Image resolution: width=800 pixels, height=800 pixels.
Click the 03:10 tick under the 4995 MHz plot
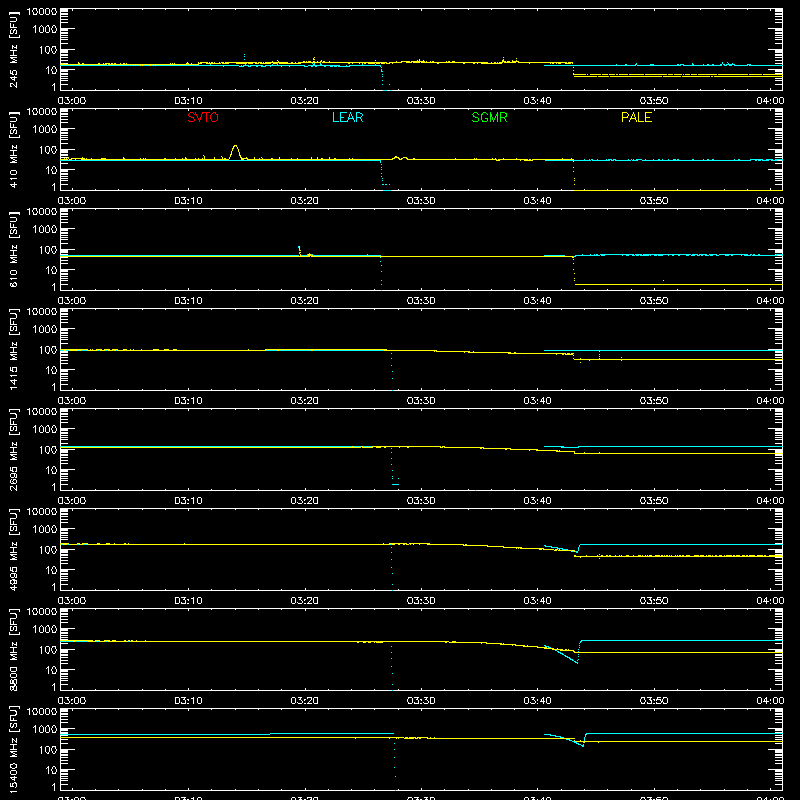(188, 601)
